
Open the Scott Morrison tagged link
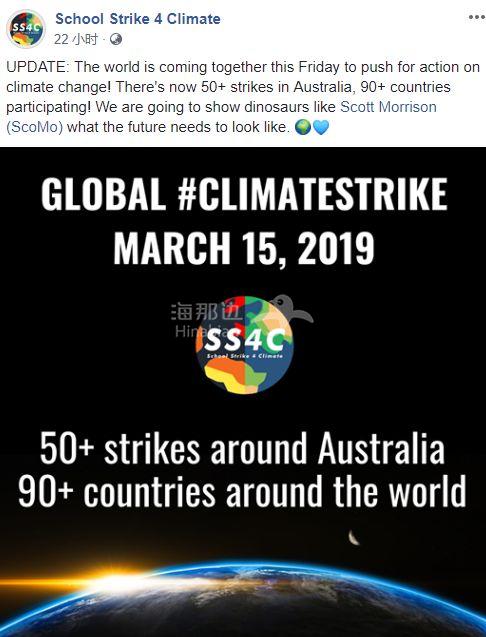click(388, 107)
